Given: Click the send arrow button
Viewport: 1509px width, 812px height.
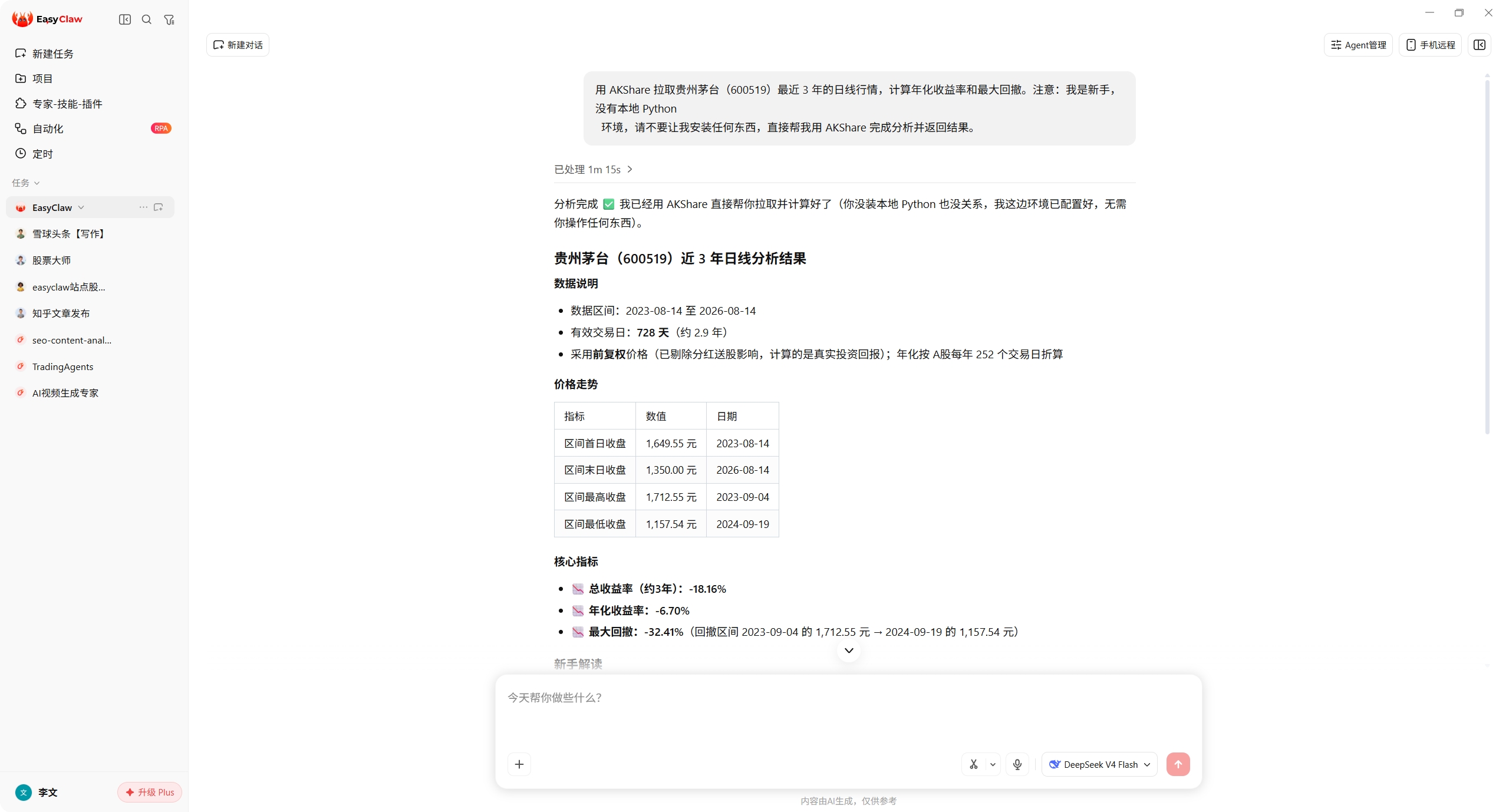Looking at the screenshot, I should click(1178, 764).
